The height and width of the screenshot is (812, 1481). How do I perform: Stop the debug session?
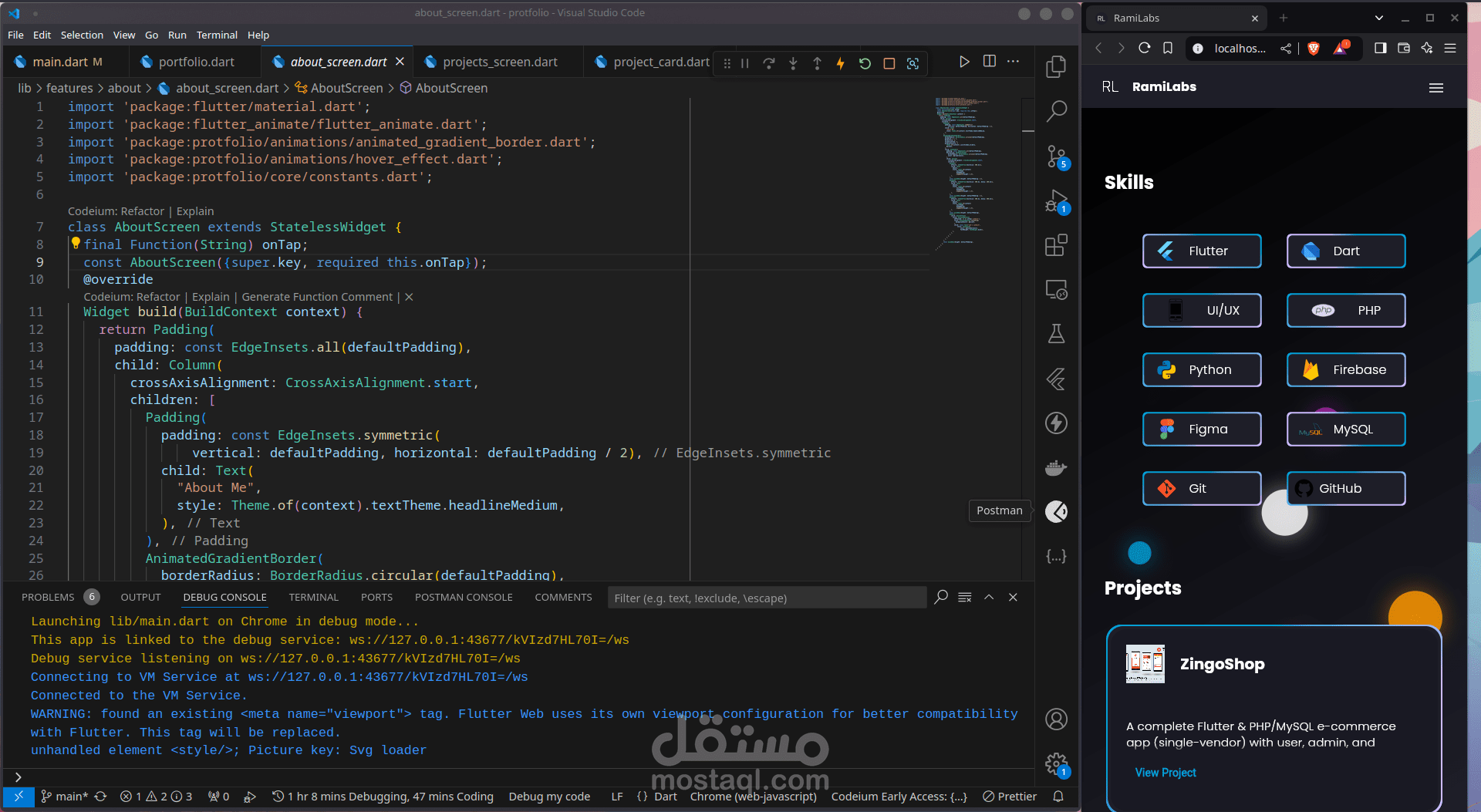[x=889, y=63]
